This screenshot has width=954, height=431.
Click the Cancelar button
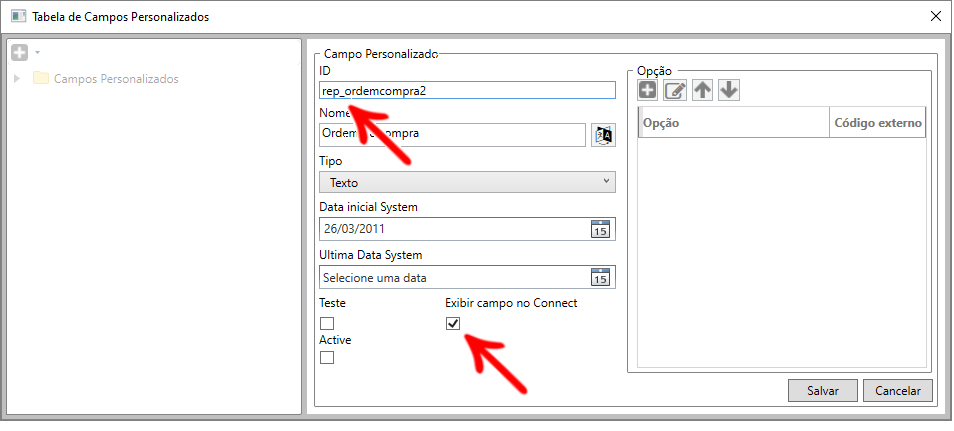[897, 391]
